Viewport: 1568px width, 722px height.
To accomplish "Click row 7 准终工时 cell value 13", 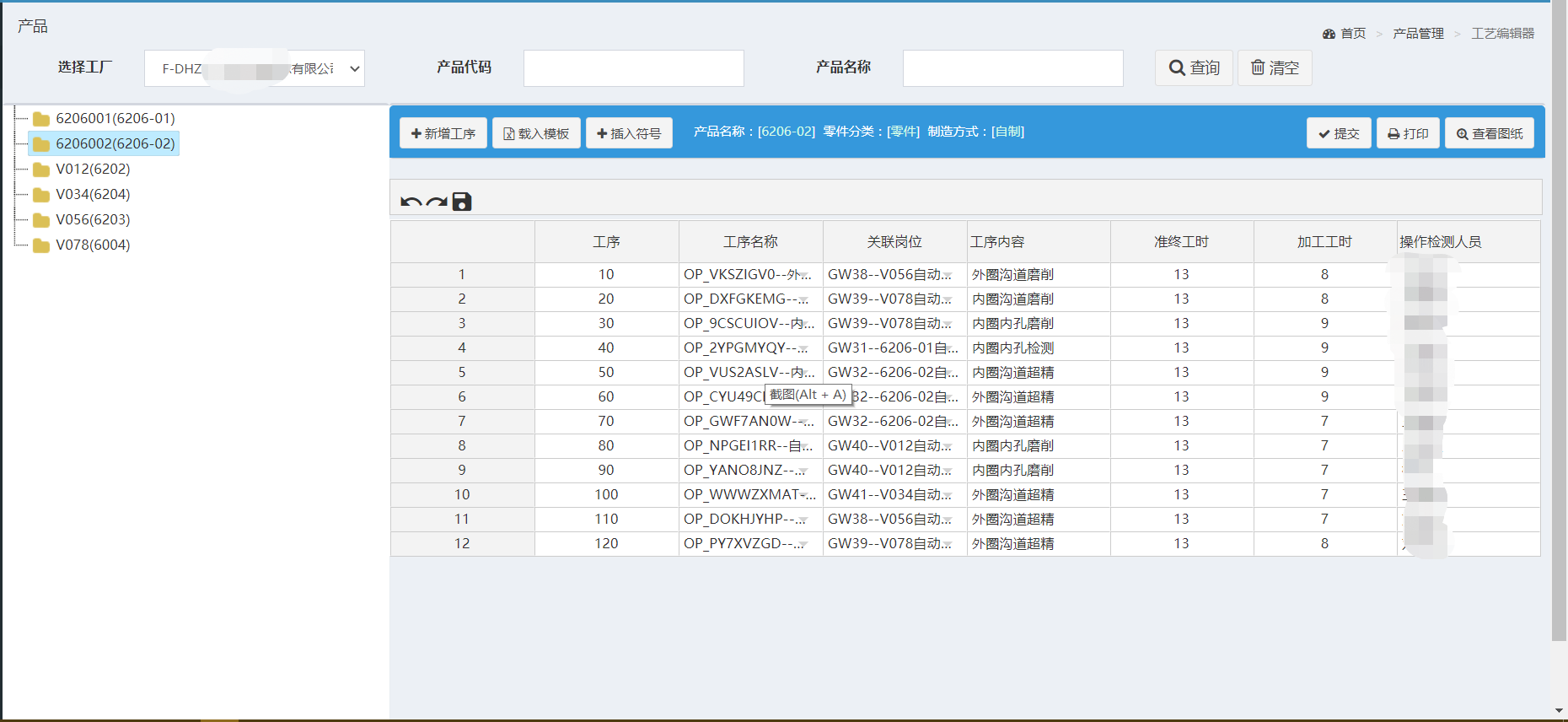I will 1182,421.
